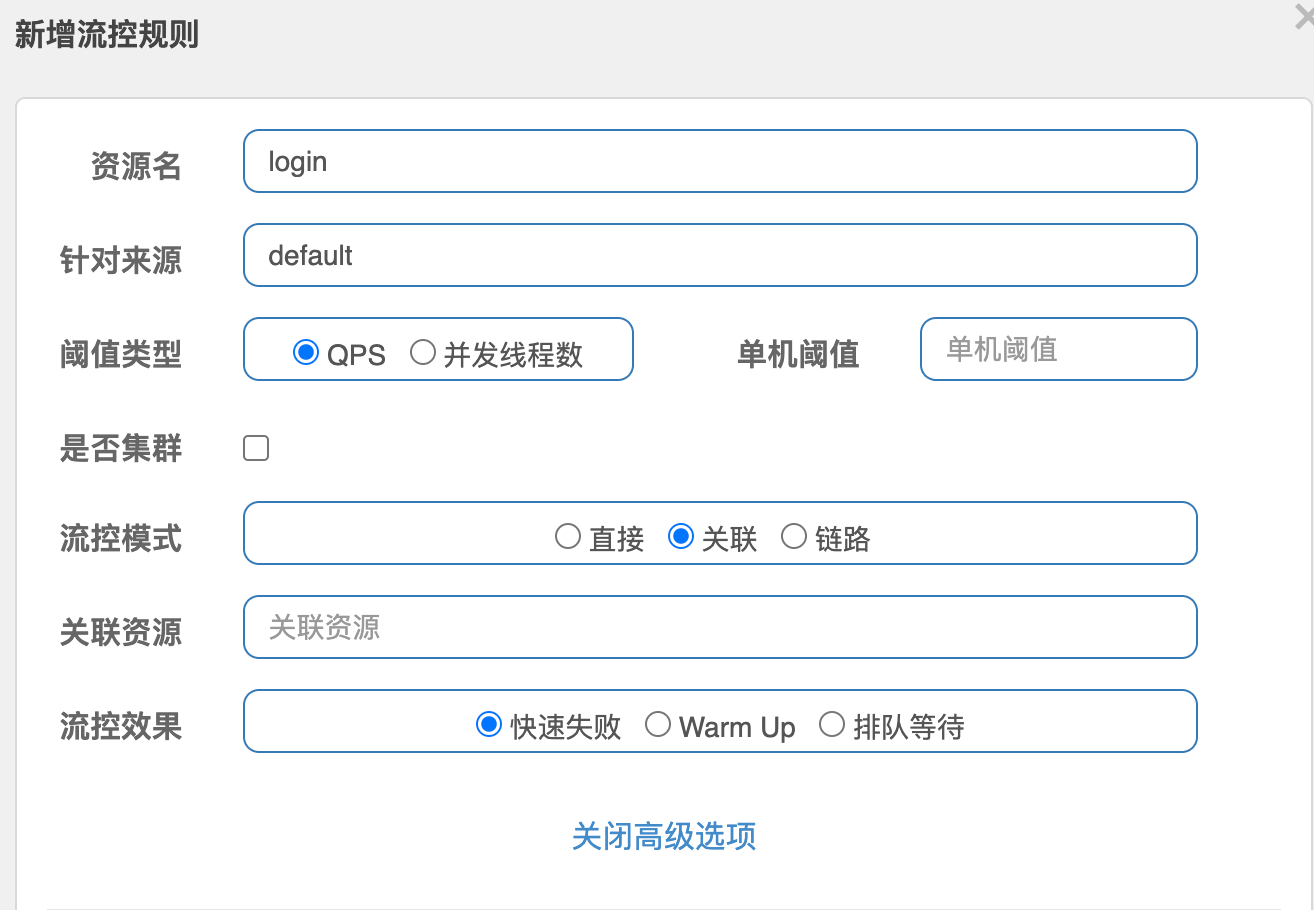Focus the 单机阈值 input field
Viewport: 1314px width, 910px height.
1059,349
